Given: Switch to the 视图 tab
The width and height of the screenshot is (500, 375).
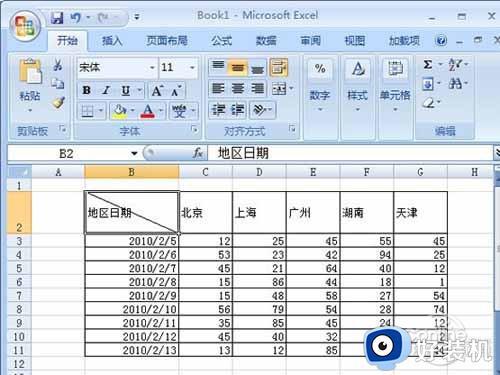Looking at the screenshot, I should (355, 41).
